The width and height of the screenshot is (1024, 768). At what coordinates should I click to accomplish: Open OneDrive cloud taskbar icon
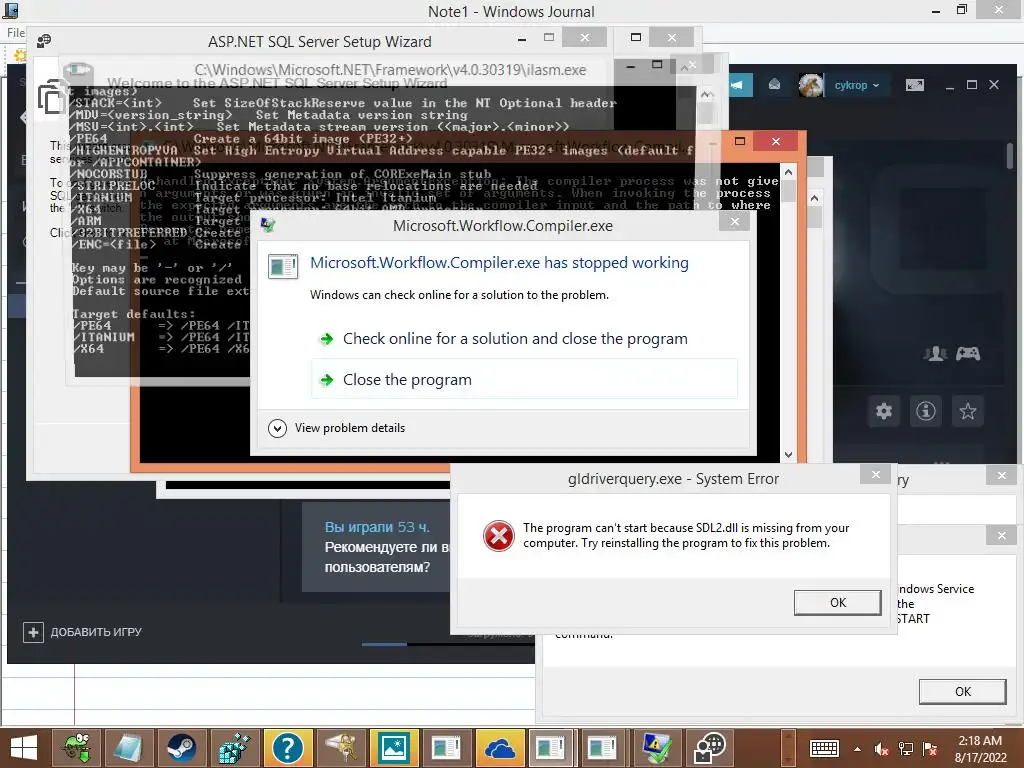(500, 748)
